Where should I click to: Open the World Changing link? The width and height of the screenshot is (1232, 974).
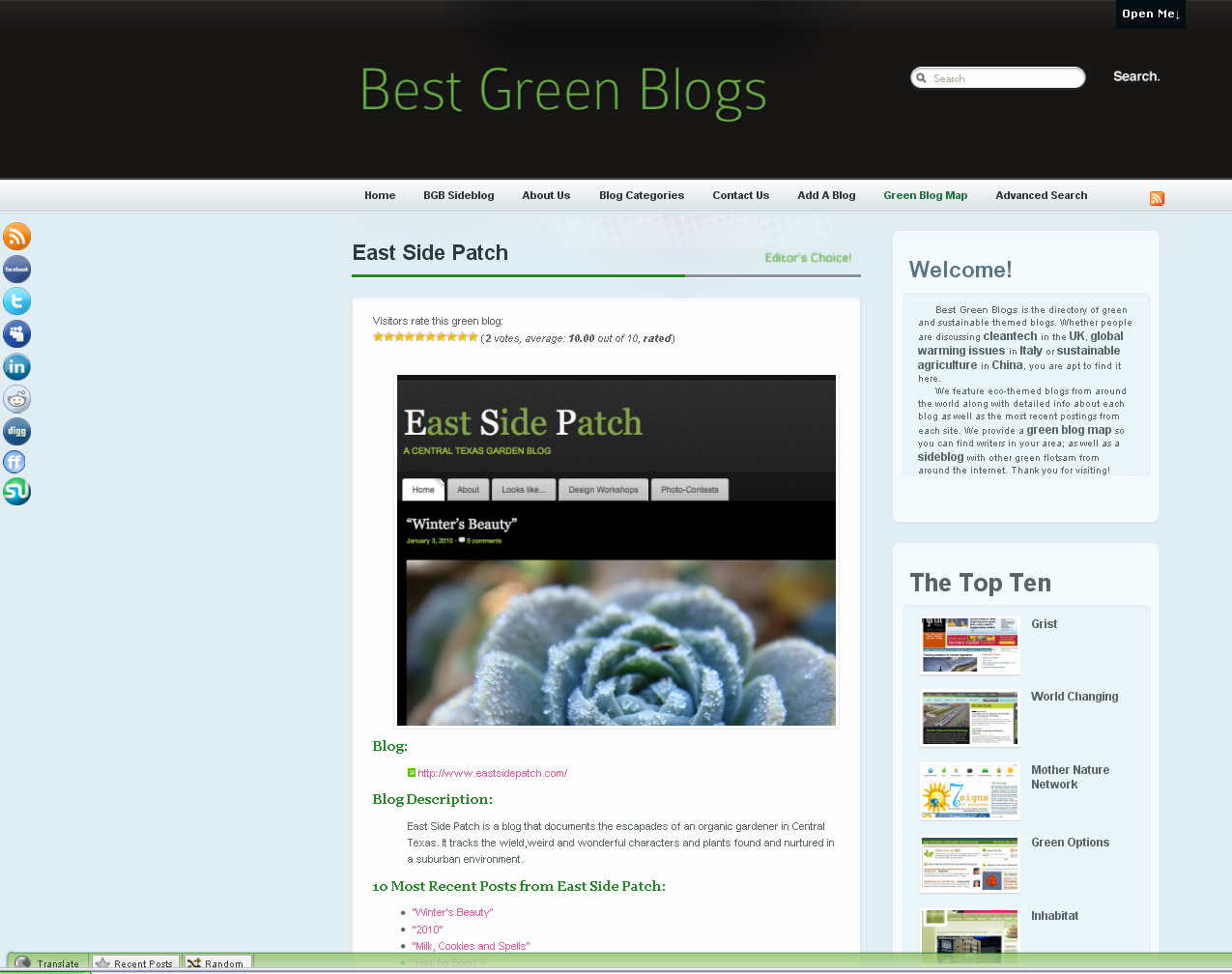point(1074,697)
